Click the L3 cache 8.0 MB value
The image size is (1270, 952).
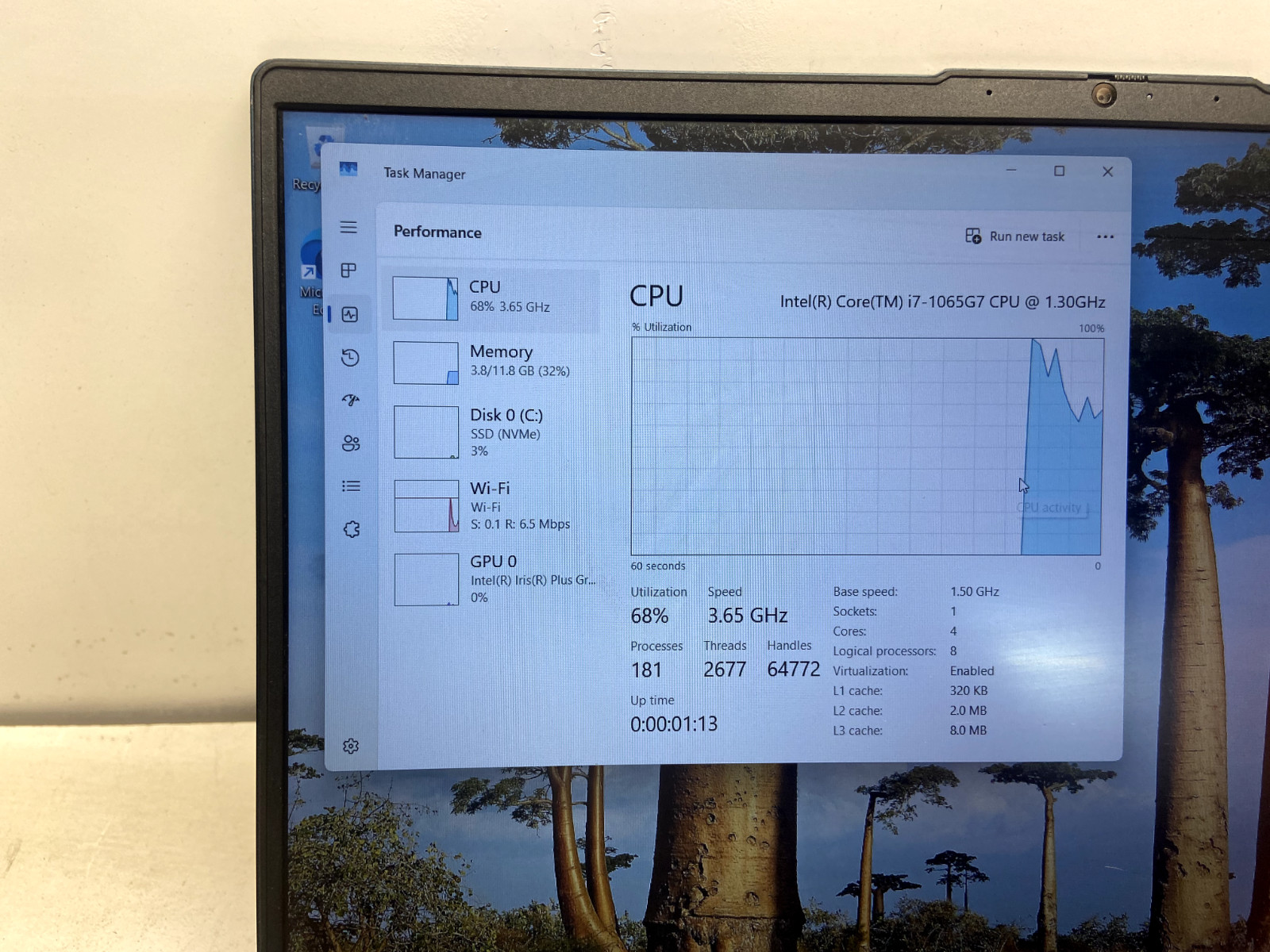968,731
